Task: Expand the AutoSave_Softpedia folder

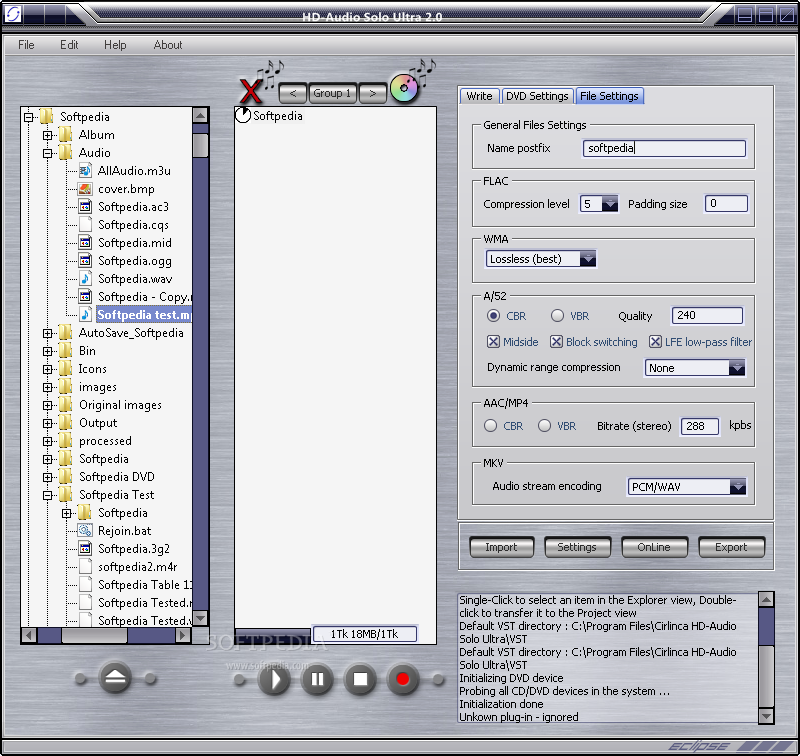Action: (47, 333)
